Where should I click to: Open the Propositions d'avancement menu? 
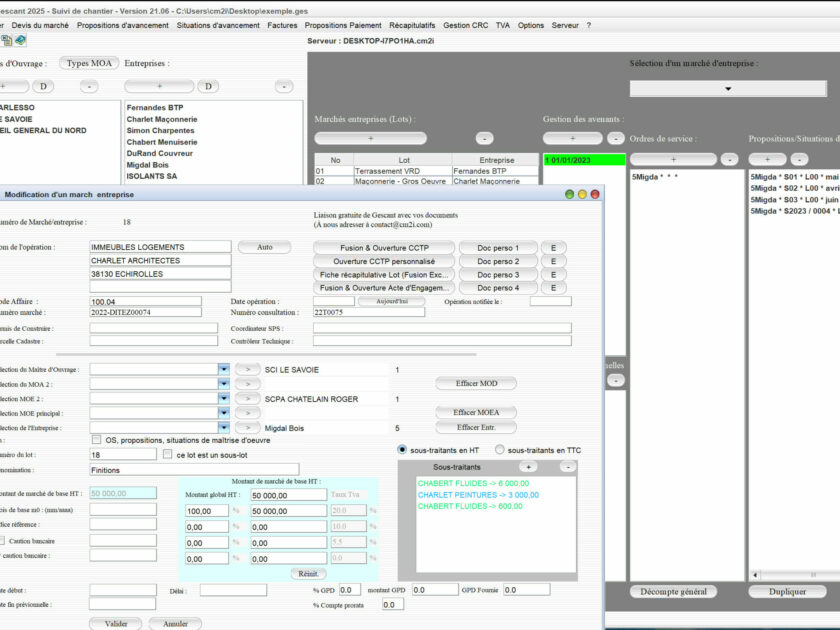(123, 25)
